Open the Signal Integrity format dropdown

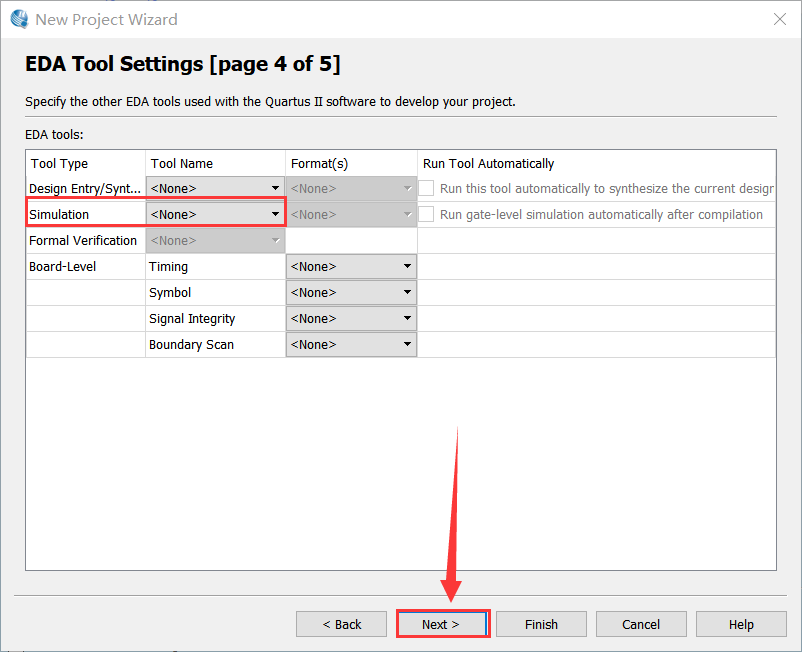click(351, 319)
